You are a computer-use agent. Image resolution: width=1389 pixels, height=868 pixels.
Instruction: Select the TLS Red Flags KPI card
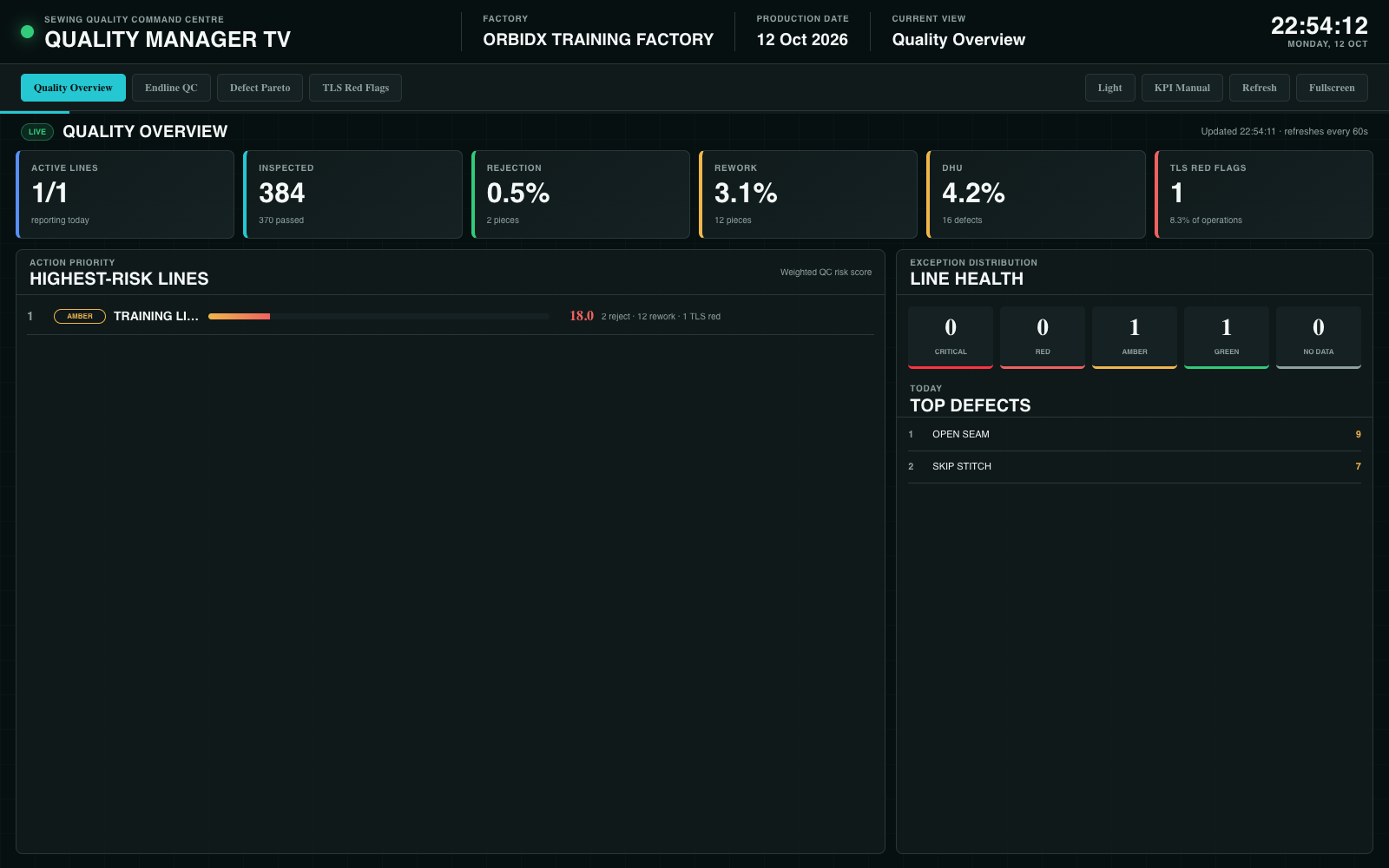[x=1263, y=194]
